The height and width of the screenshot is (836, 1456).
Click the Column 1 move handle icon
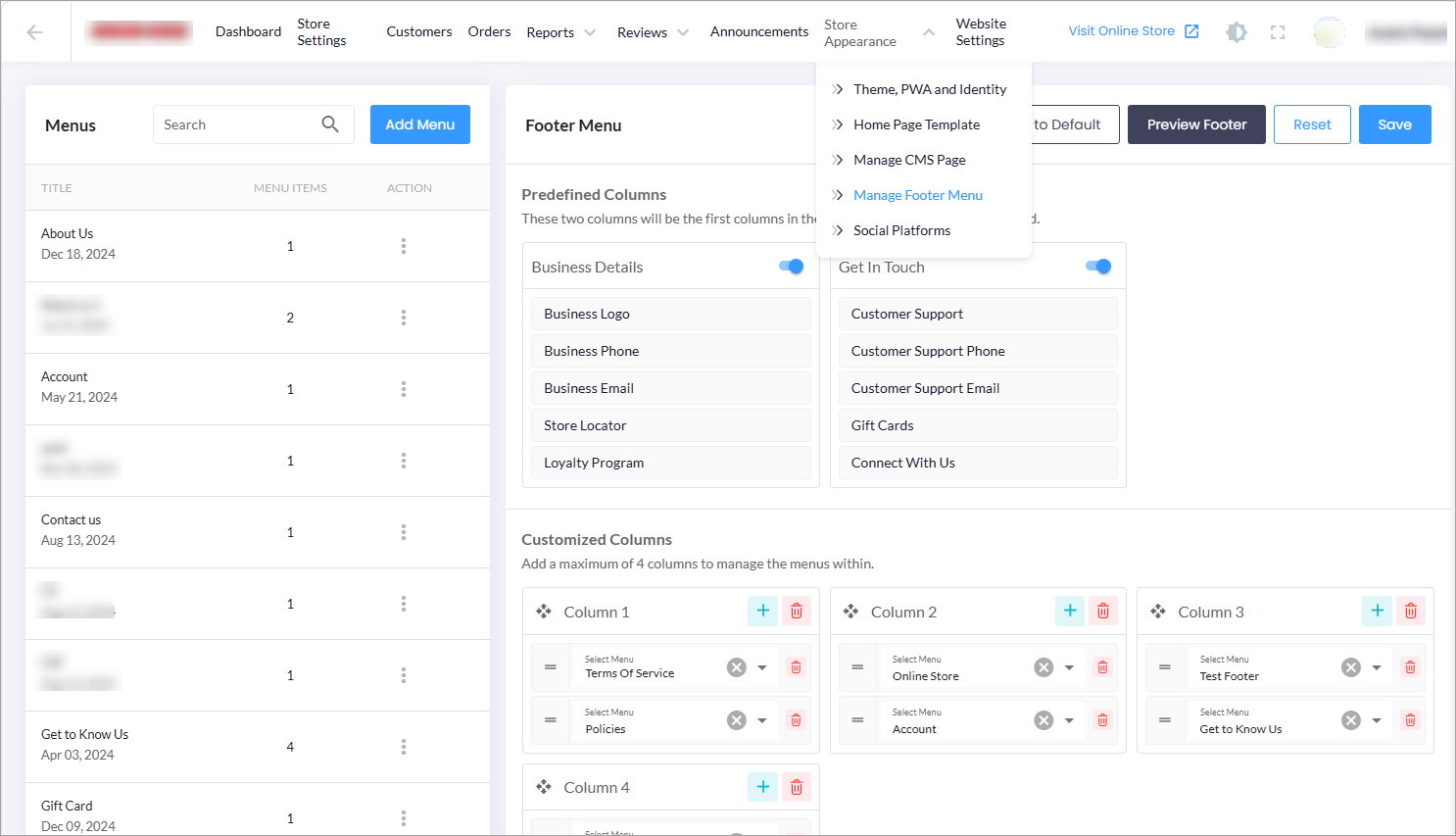click(x=544, y=612)
